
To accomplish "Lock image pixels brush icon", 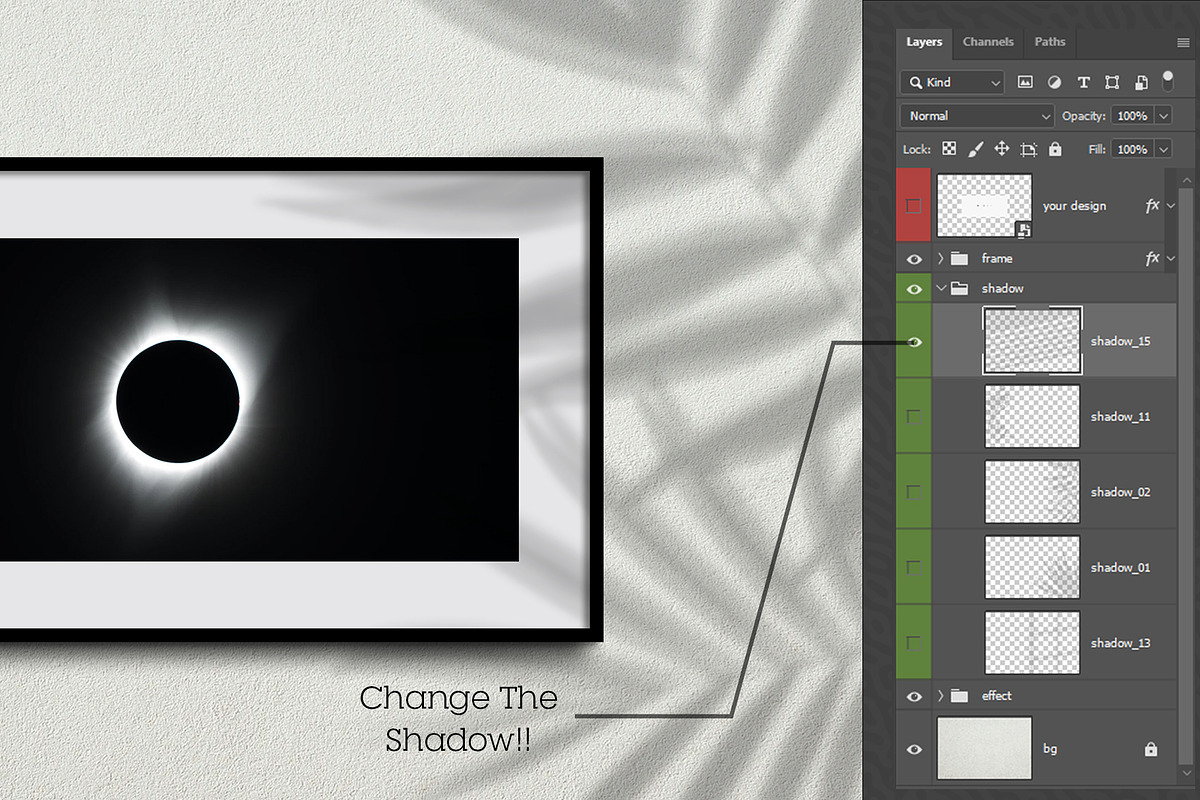I will [x=975, y=149].
